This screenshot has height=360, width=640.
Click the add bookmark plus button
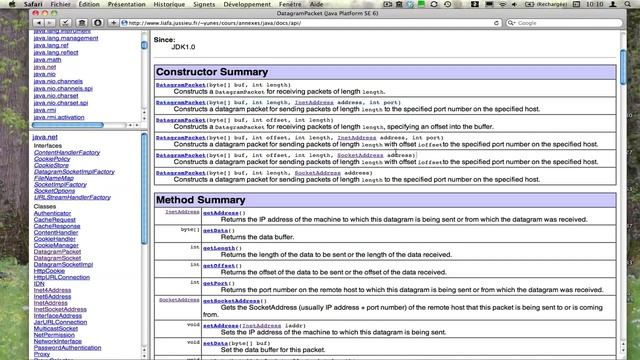(113, 23)
